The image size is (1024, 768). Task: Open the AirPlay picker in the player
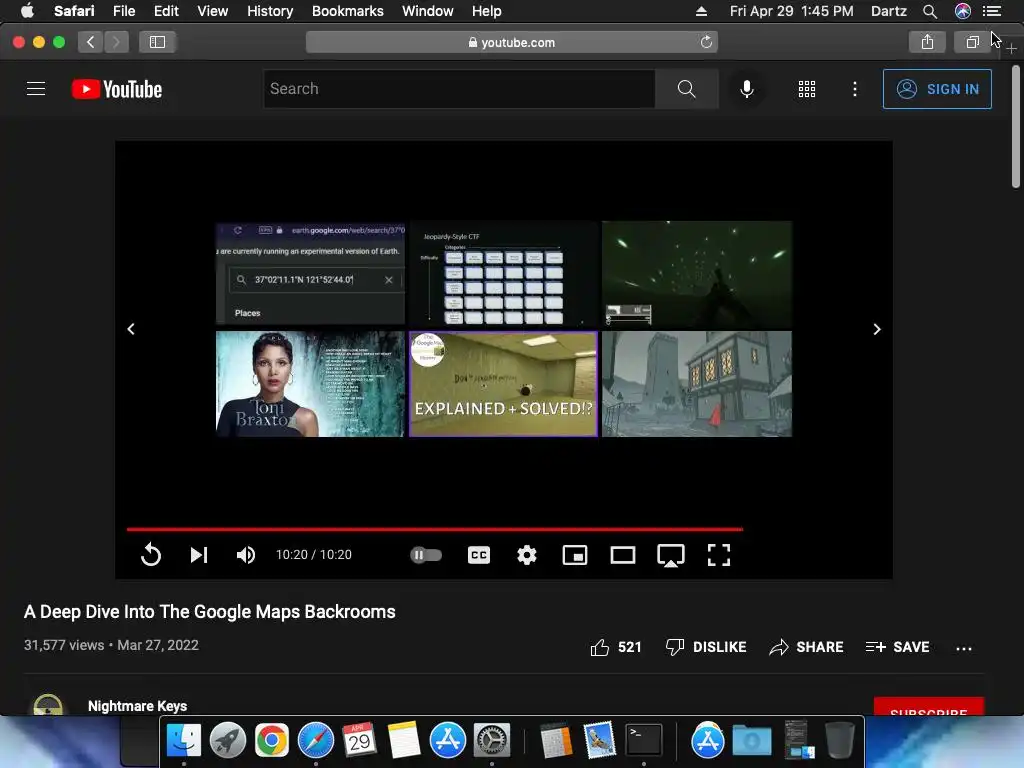click(x=671, y=555)
